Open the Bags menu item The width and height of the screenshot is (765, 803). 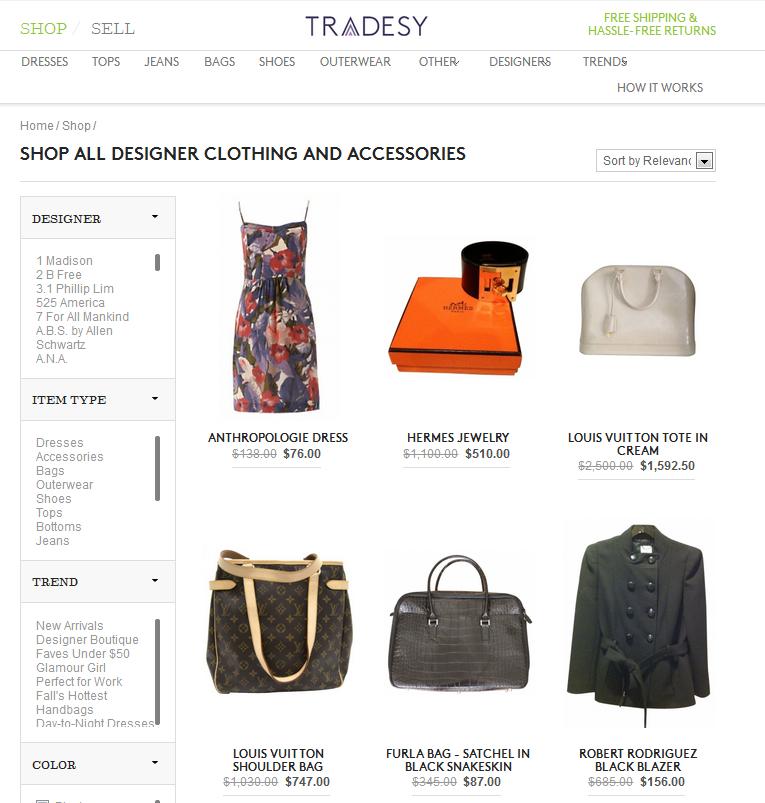click(x=219, y=62)
